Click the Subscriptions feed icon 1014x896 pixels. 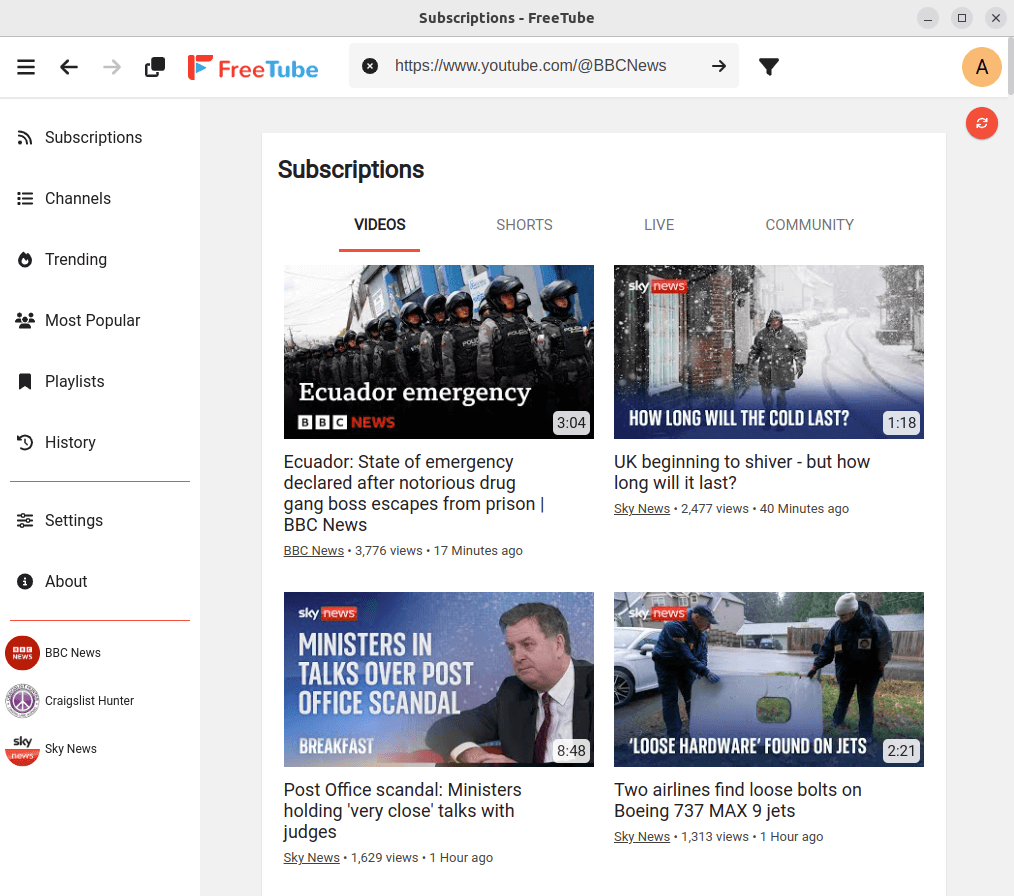[x=25, y=138]
